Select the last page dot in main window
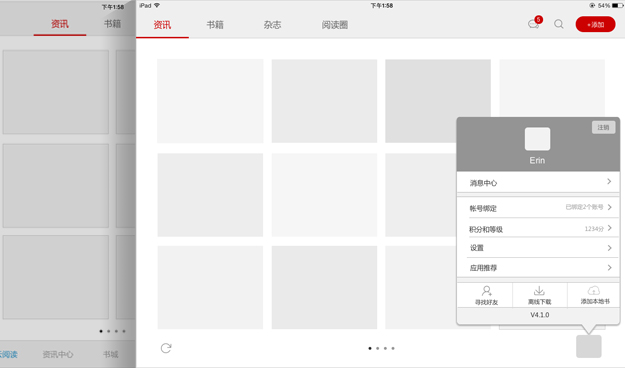Viewport: 625px width, 368px height. click(393, 348)
